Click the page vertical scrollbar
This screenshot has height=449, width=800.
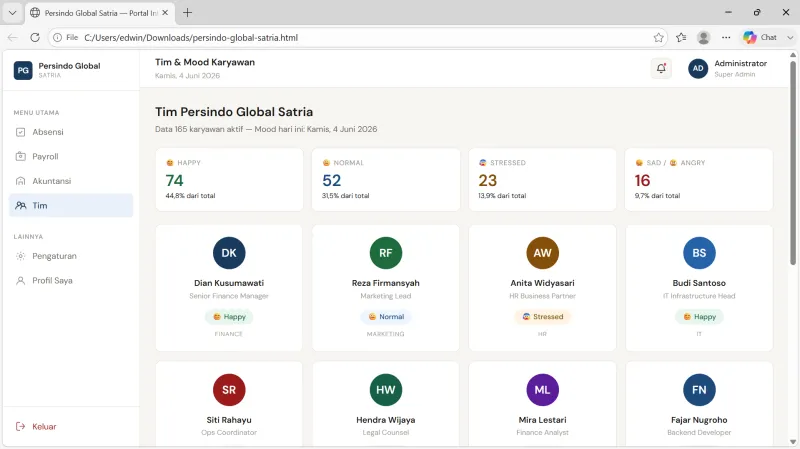pyautogui.click(x=793, y=163)
